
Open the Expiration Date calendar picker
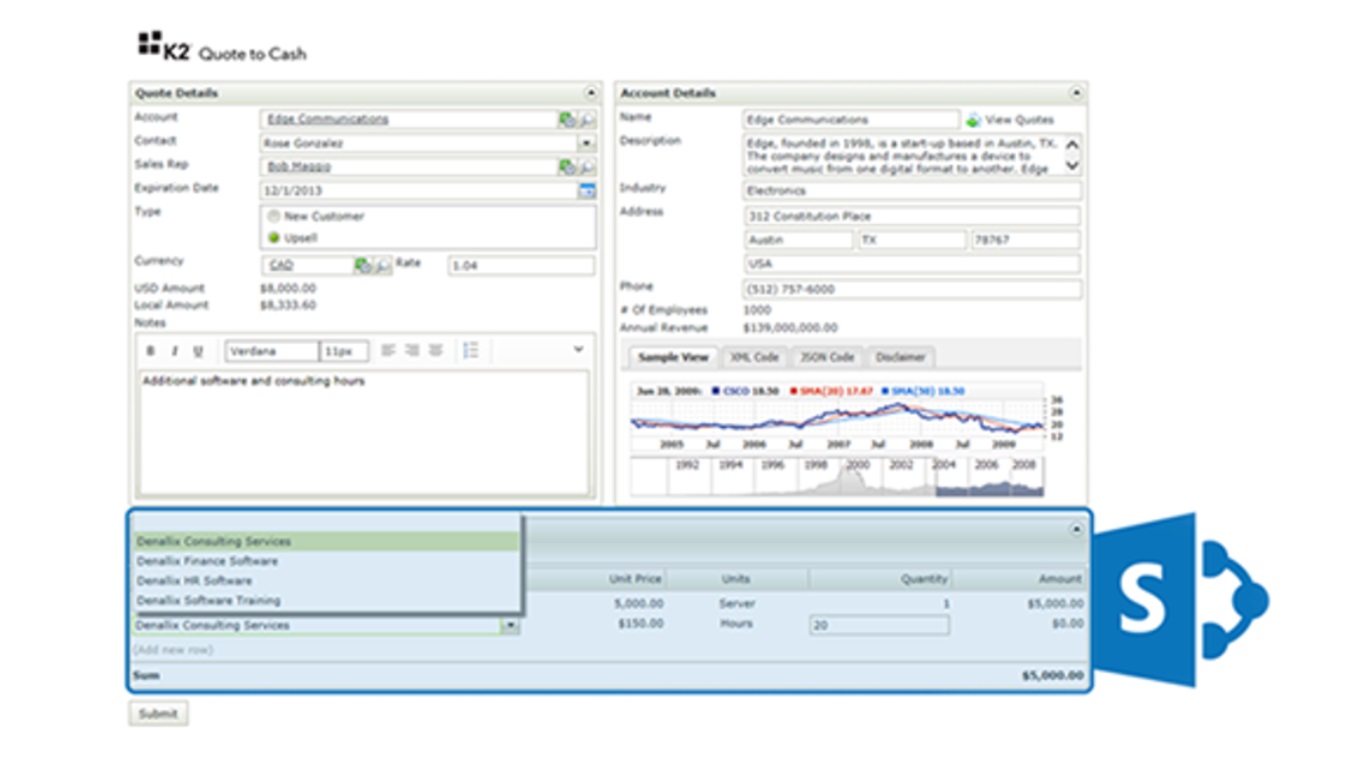(587, 191)
